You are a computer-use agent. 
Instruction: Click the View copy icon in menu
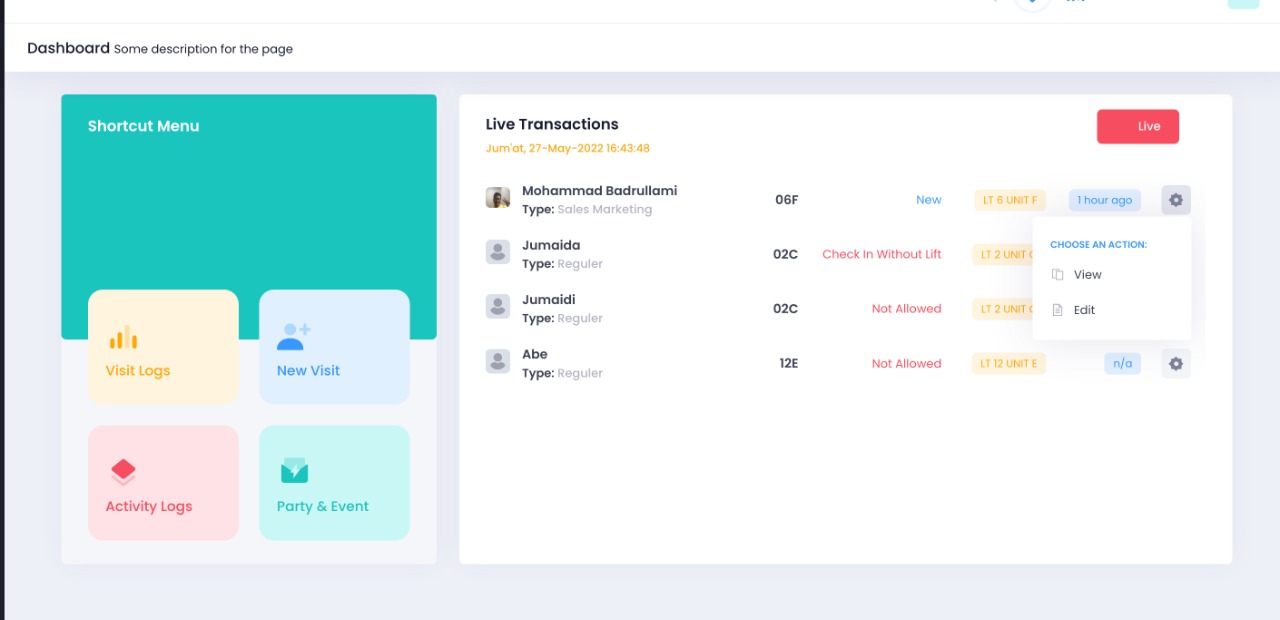coord(1057,274)
